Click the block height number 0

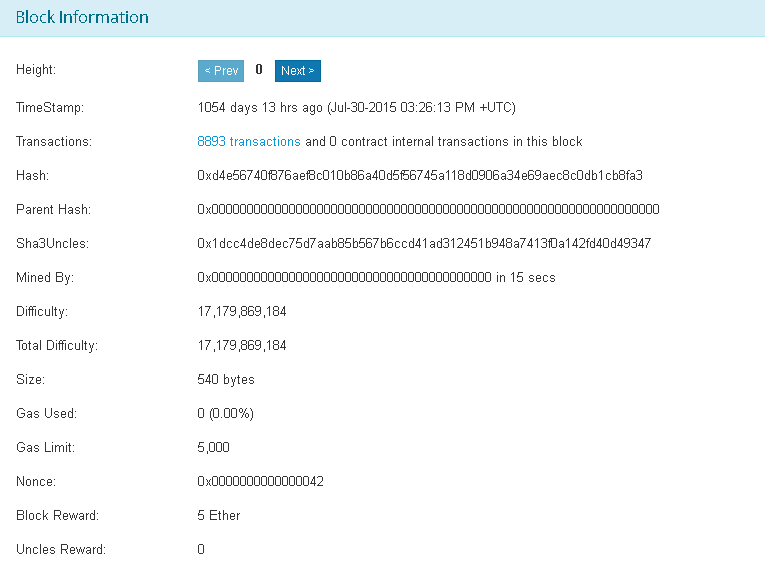(x=259, y=70)
